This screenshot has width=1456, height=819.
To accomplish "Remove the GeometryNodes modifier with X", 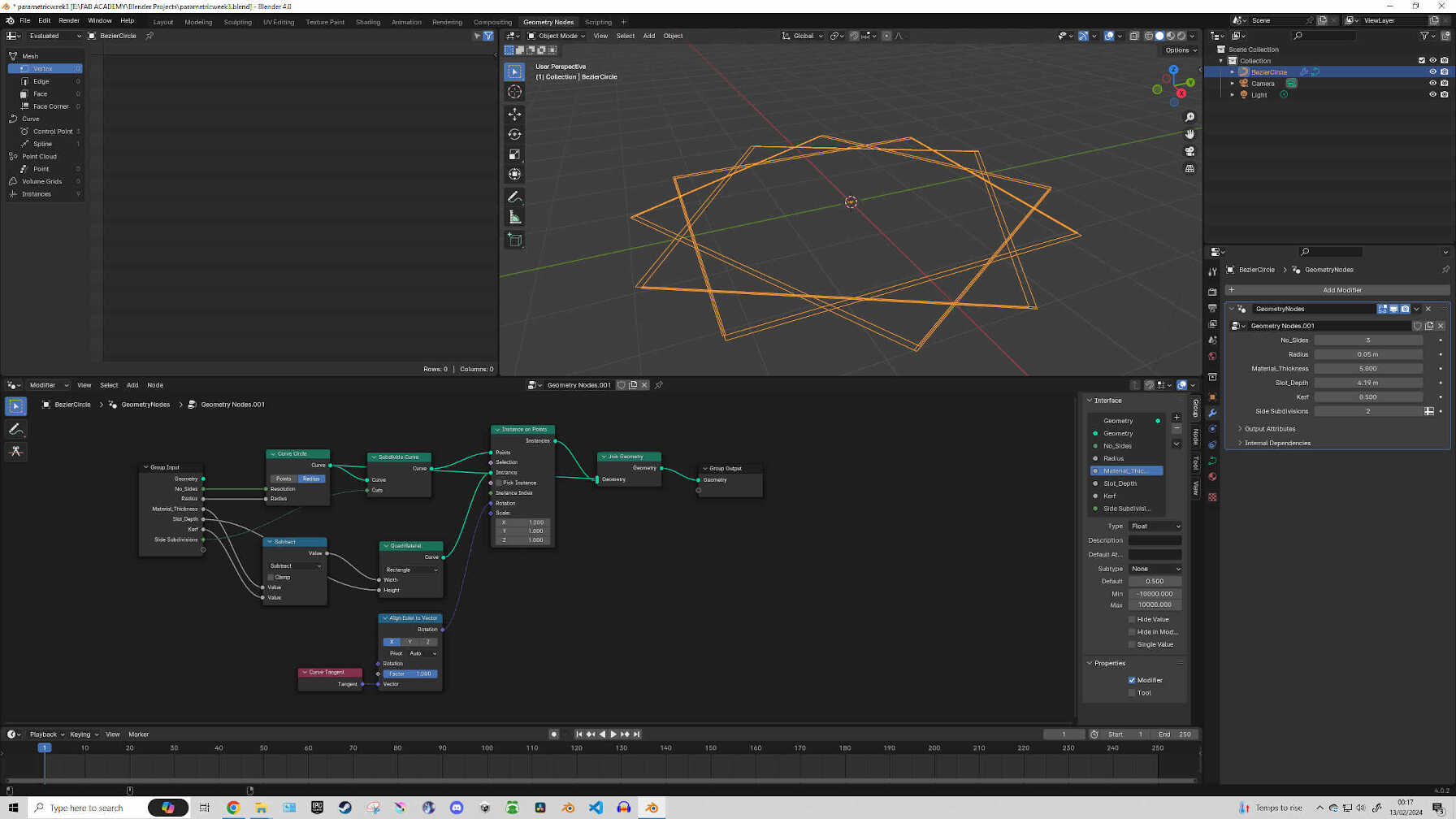I will coord(1428,310).
